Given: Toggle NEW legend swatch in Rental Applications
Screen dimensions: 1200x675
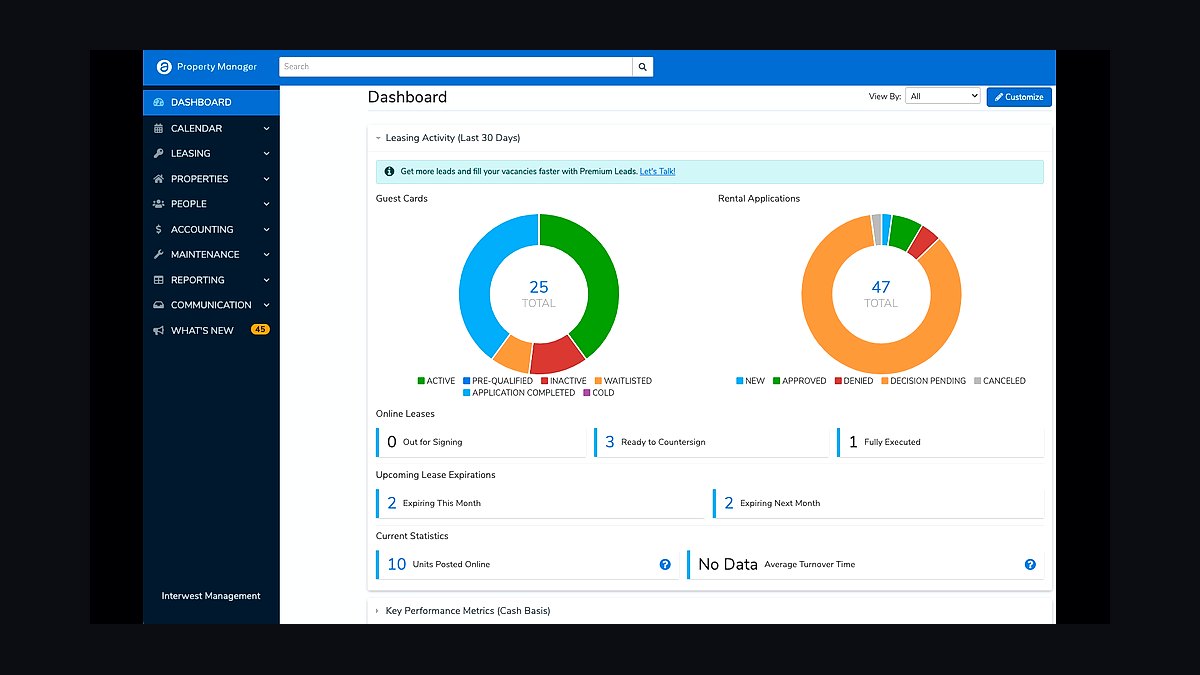Looking at the screenshot, I should click(x=740, y=381).
